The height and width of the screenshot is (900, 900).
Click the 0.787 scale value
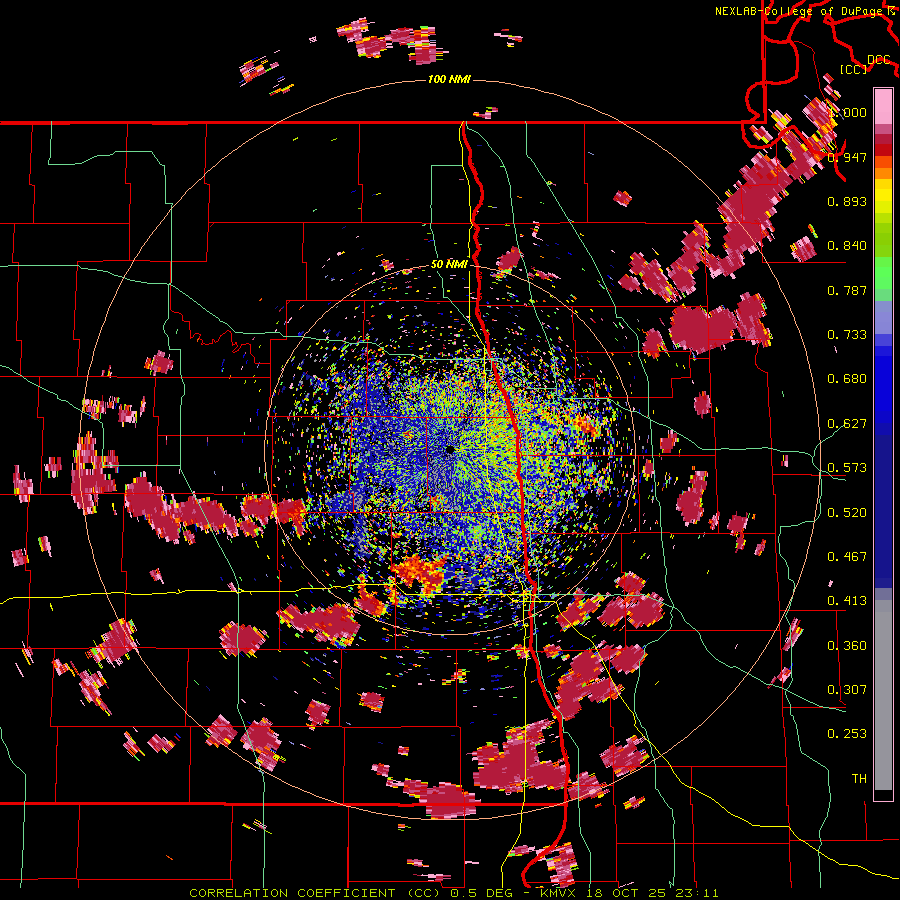(847, 290)
